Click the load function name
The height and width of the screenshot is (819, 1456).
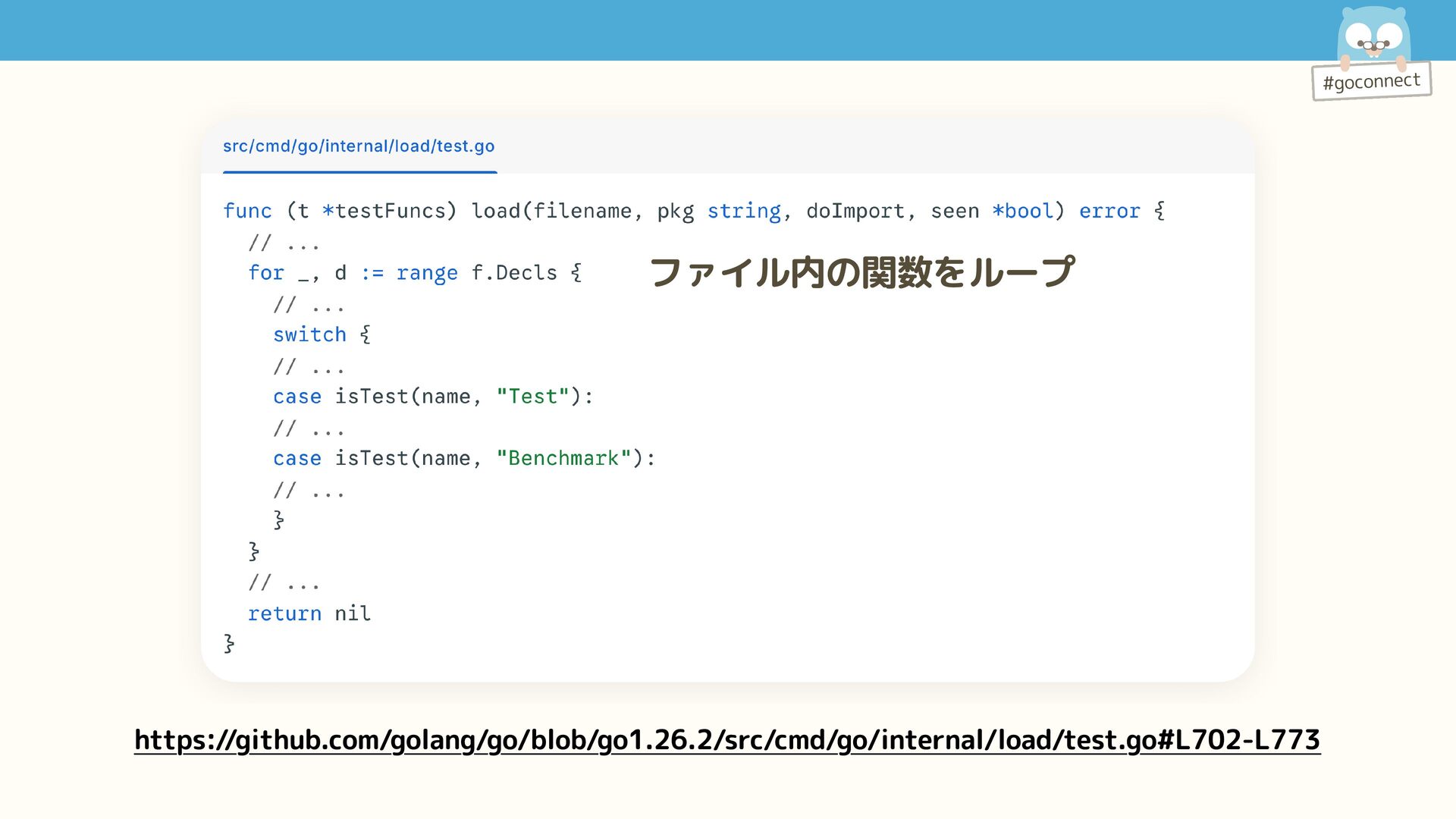(x=495, y=211)
